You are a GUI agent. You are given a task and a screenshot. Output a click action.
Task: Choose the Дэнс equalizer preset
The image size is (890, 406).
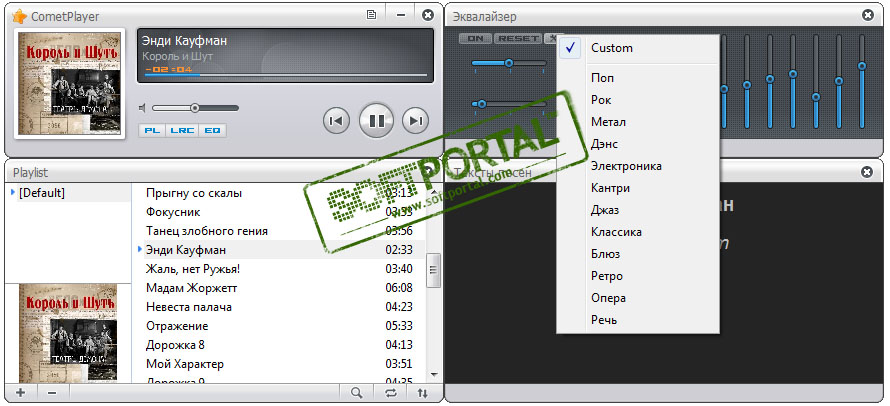point(638,144)
